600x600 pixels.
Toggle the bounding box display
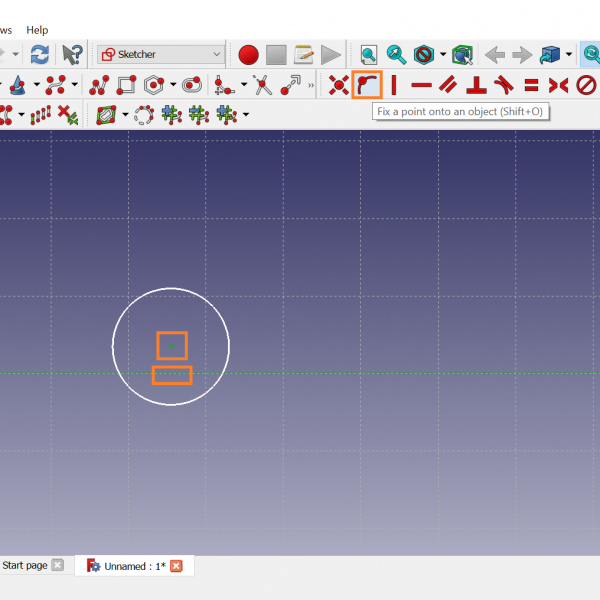461,54
